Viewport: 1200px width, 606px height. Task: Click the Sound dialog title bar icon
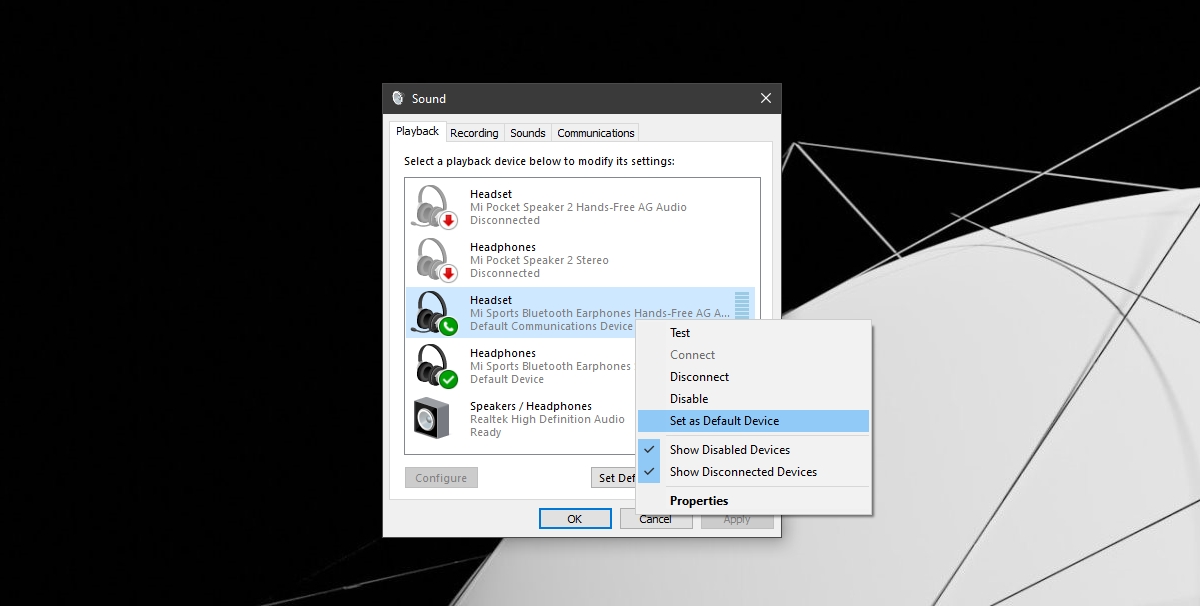point(398,98)
